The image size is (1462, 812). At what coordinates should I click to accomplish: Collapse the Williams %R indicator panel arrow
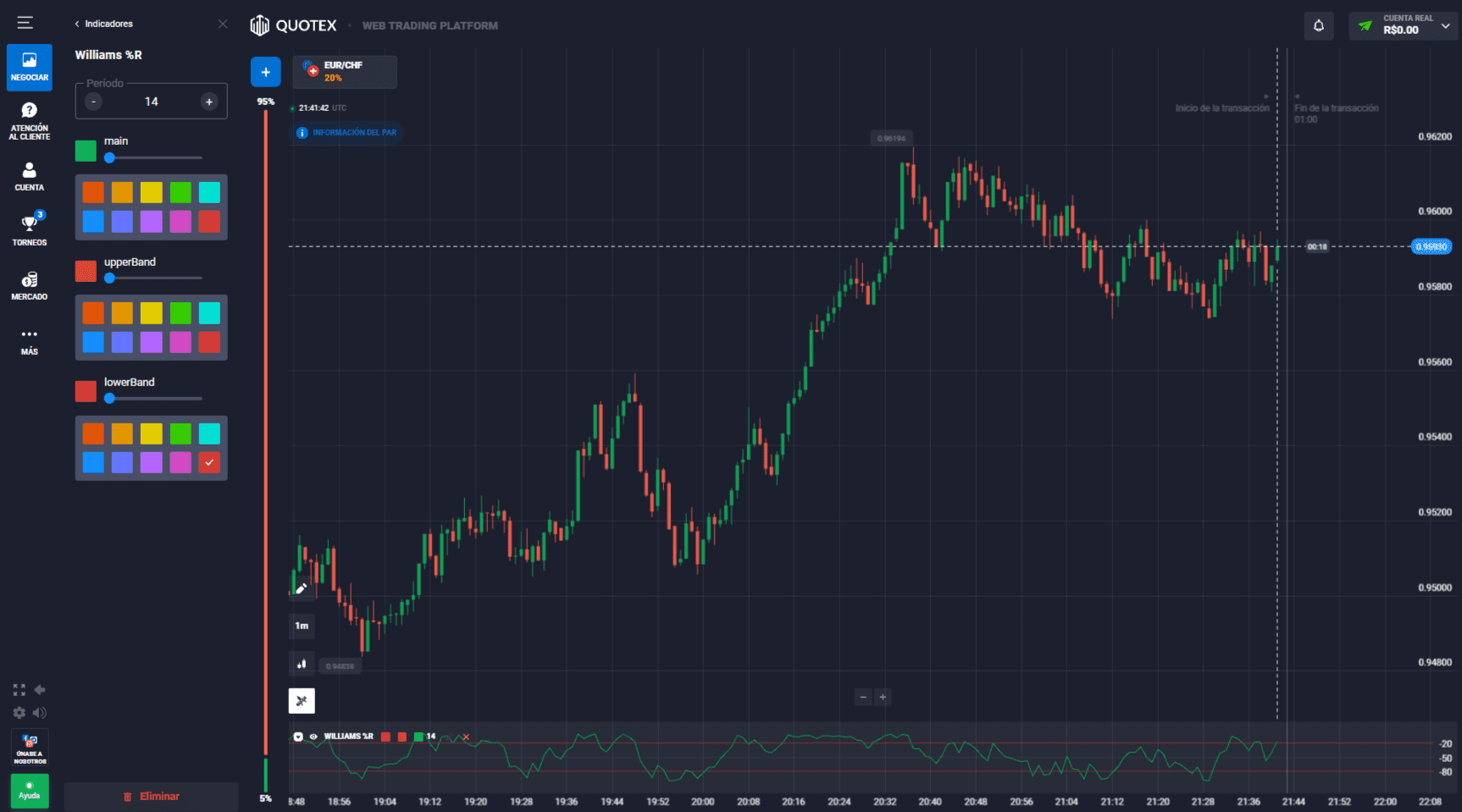pos(298,737)
